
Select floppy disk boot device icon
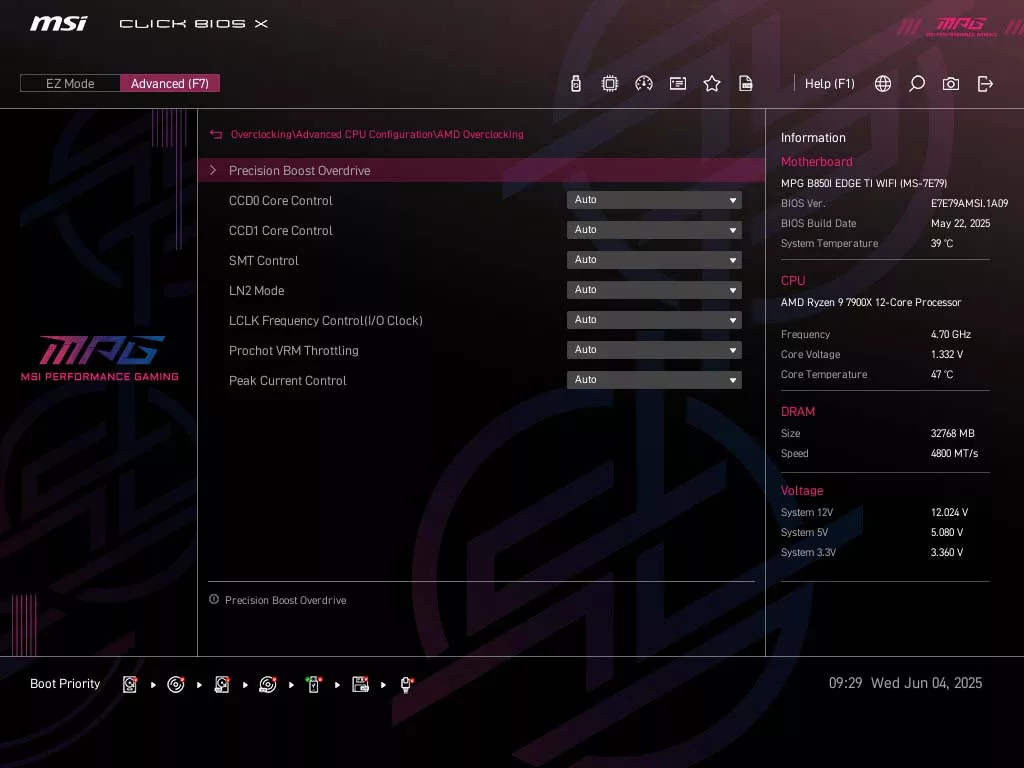[x=360, y=684]
